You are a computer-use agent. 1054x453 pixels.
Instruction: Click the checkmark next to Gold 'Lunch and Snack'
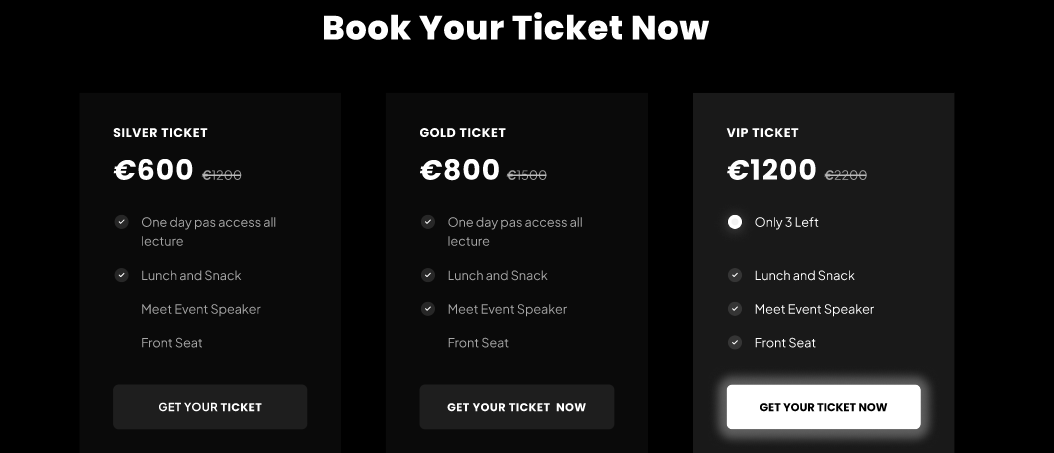click(428, 275)
